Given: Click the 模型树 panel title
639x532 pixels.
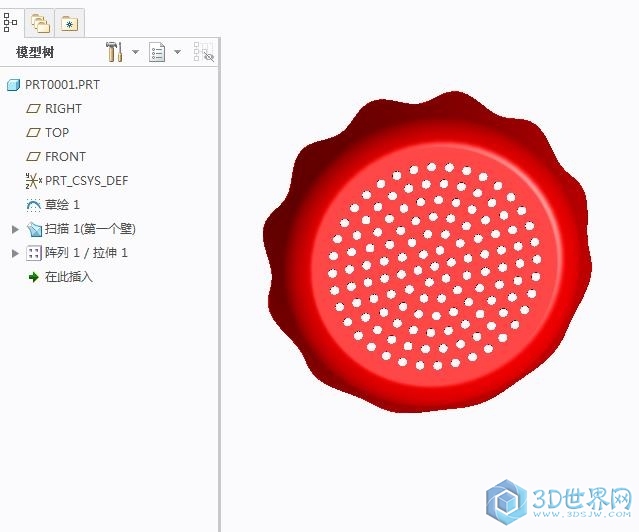Looking at the screenshot, I should (x=35, y=52).
